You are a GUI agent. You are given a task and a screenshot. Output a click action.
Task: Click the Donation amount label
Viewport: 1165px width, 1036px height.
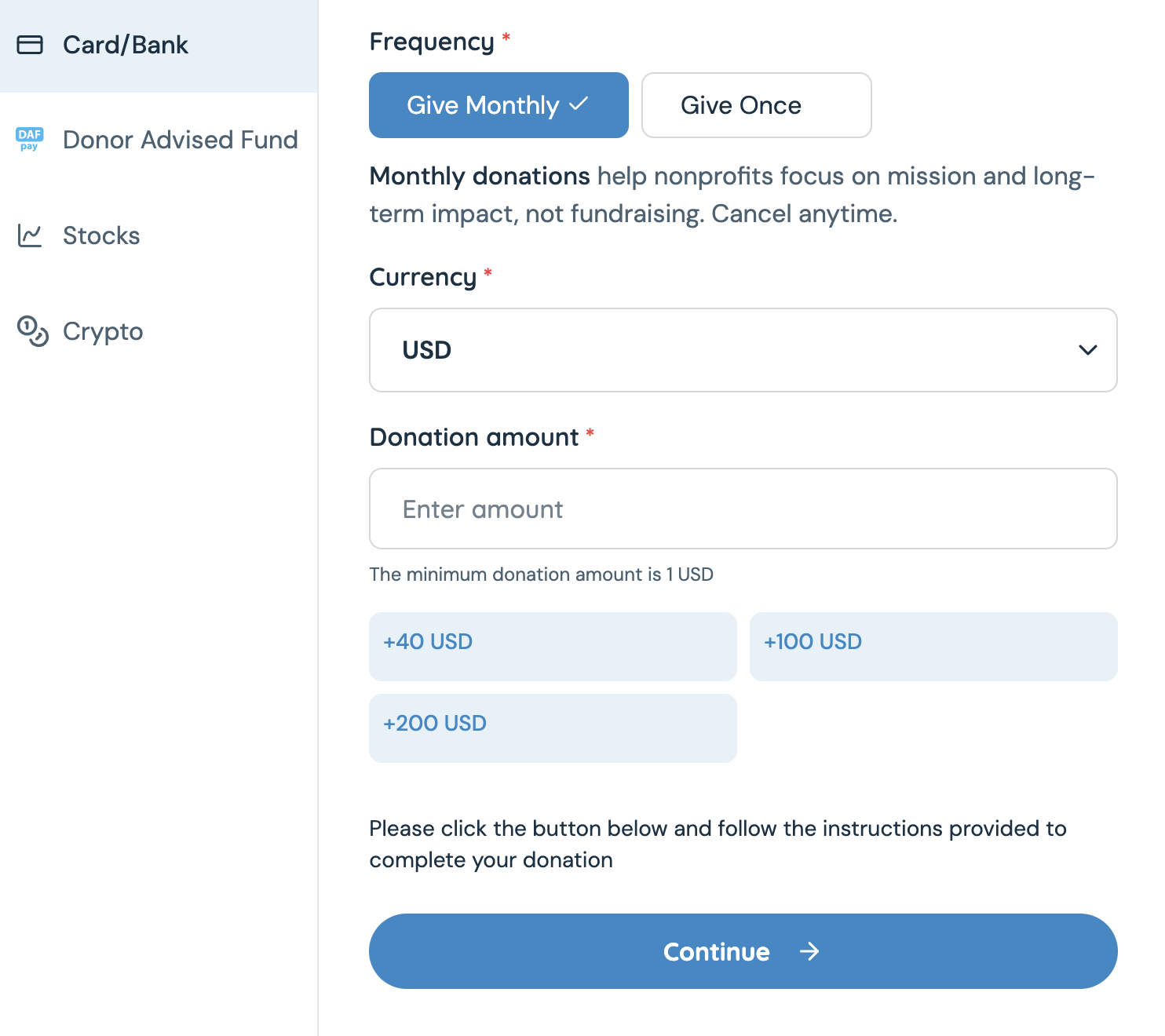[x=473, y=437]
